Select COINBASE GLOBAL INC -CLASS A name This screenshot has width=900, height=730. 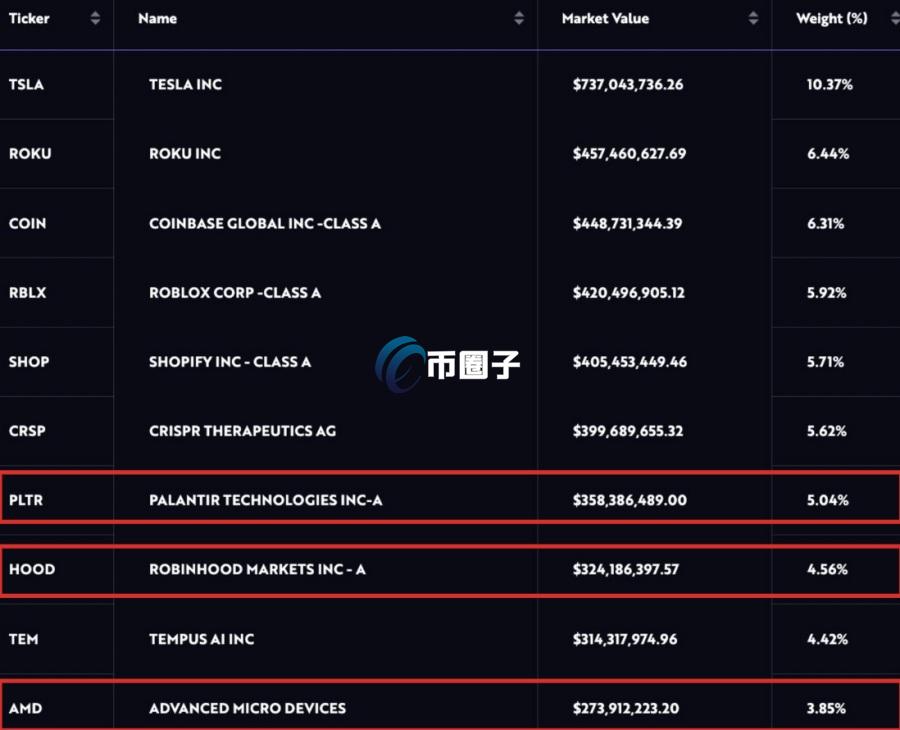pyautogui.click(x=265, y=223)
